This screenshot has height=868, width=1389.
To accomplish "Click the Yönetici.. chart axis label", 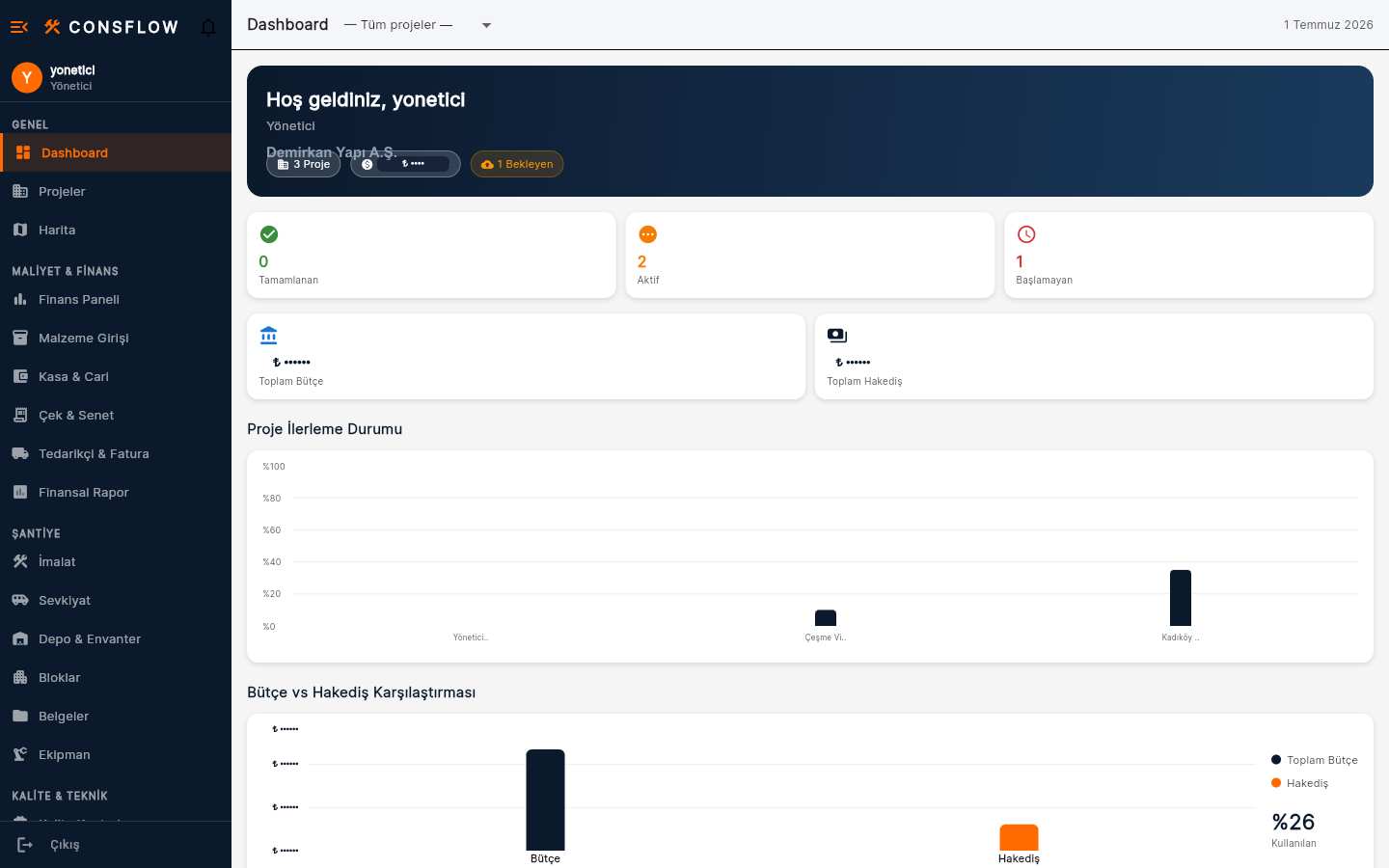I will (471, 637).
